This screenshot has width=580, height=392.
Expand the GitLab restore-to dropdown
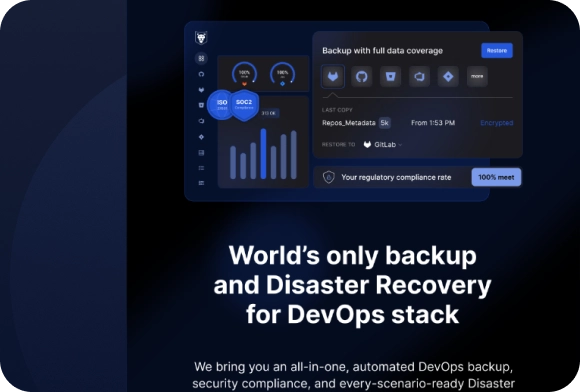(383, 145)
